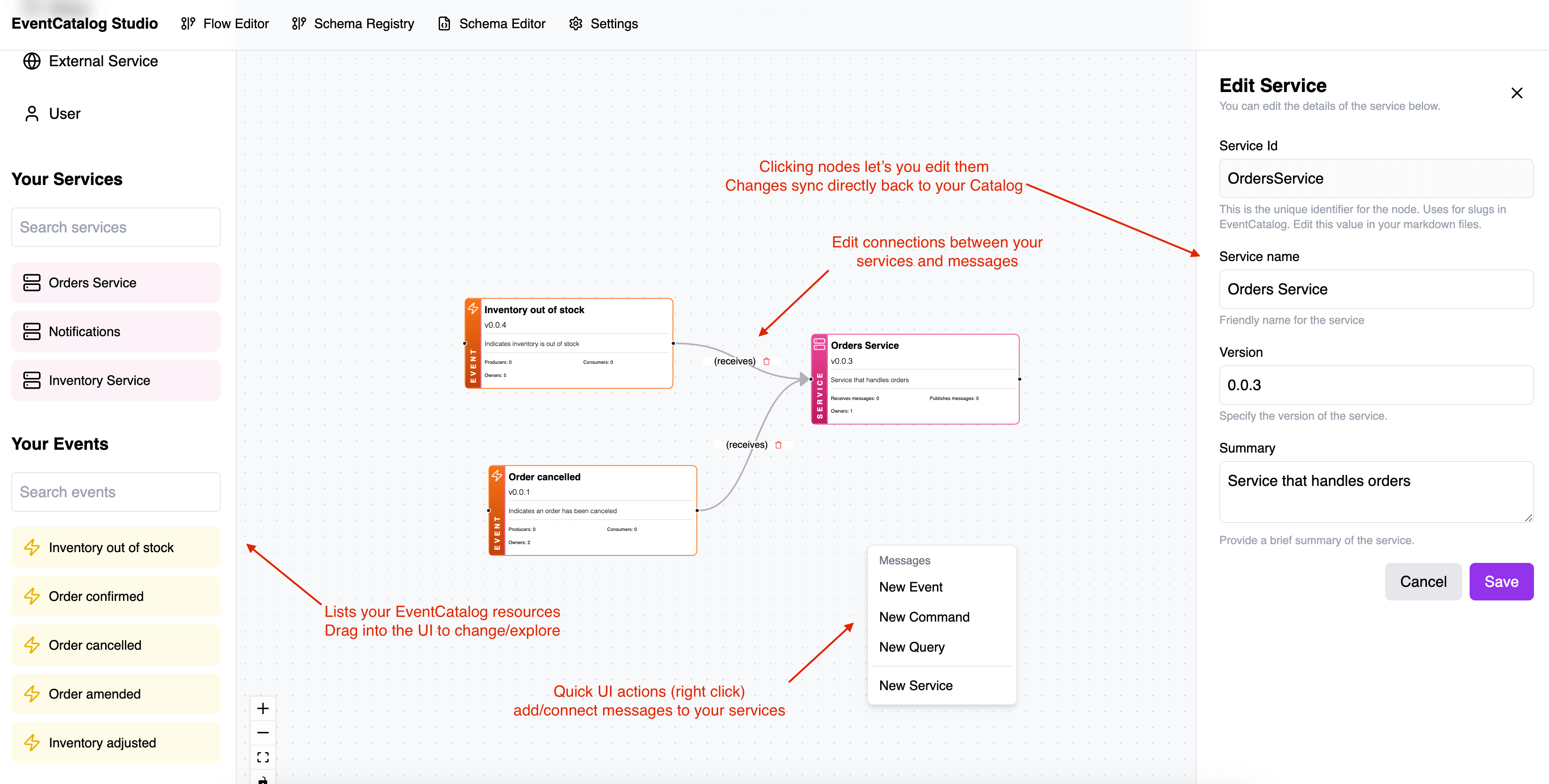This screenshot has width=1549, height=784.
Task: Cancel editing the Orders Service
Action: point(1423,581)
